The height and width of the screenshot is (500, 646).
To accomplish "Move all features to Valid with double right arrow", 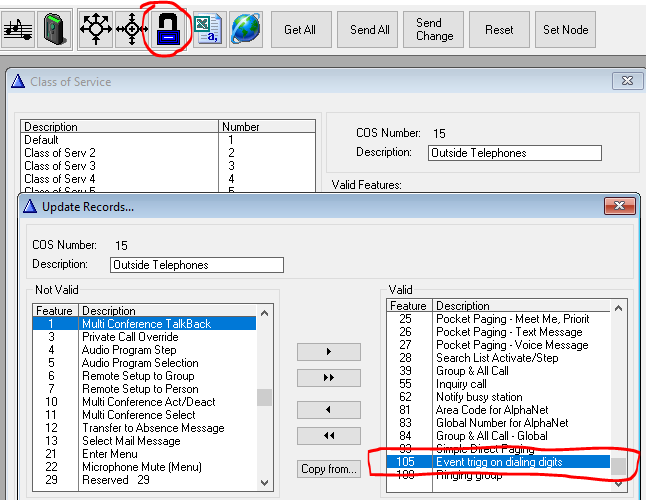I will pos(329,379).
